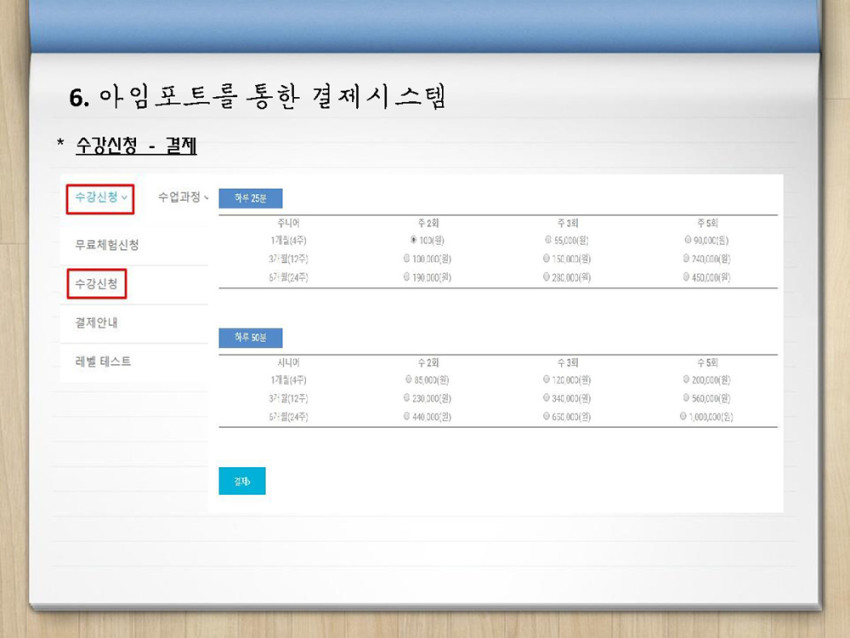The height and width of the screenshot is (638, 850).
Task: Click the cyan 결제 payment button
Action: click(x=242, y=481)
